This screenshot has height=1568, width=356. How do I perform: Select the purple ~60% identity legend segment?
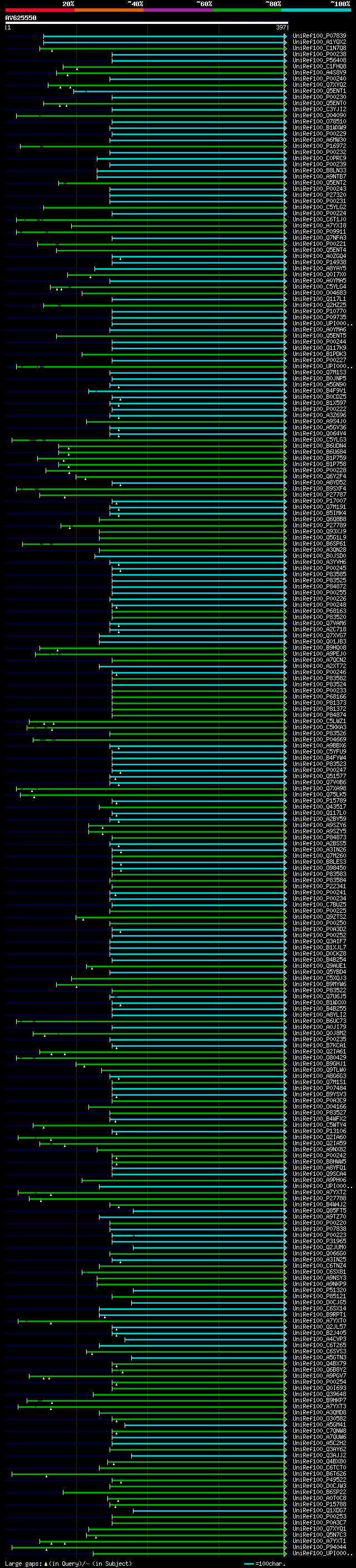pos(177,11)
